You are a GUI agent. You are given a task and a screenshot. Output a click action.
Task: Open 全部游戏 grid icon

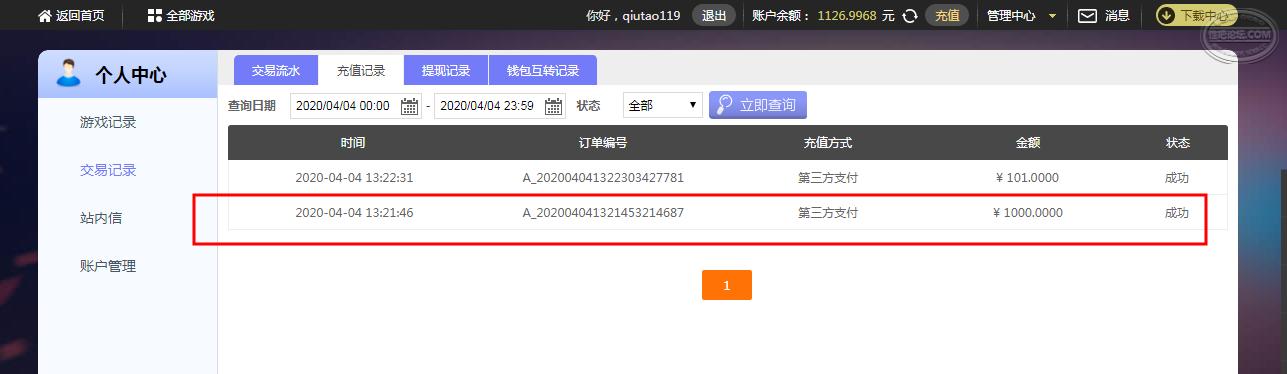pyautogui.click(x=154, y=15)
